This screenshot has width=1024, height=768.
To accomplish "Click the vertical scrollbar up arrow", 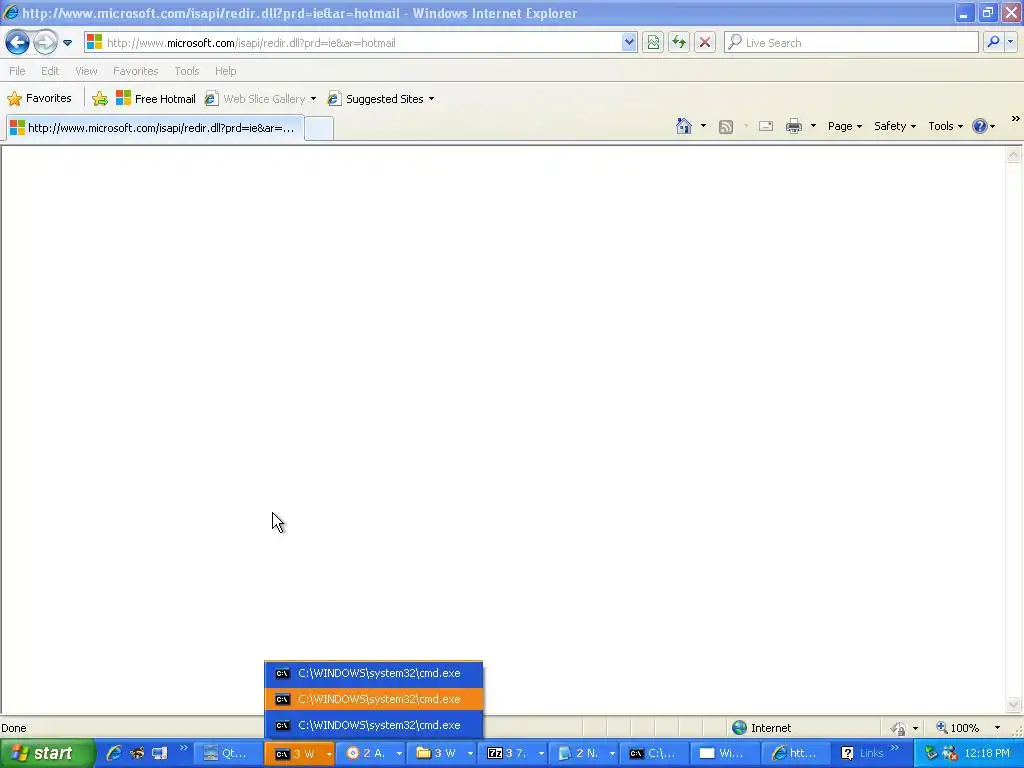I will point(1013,155).
